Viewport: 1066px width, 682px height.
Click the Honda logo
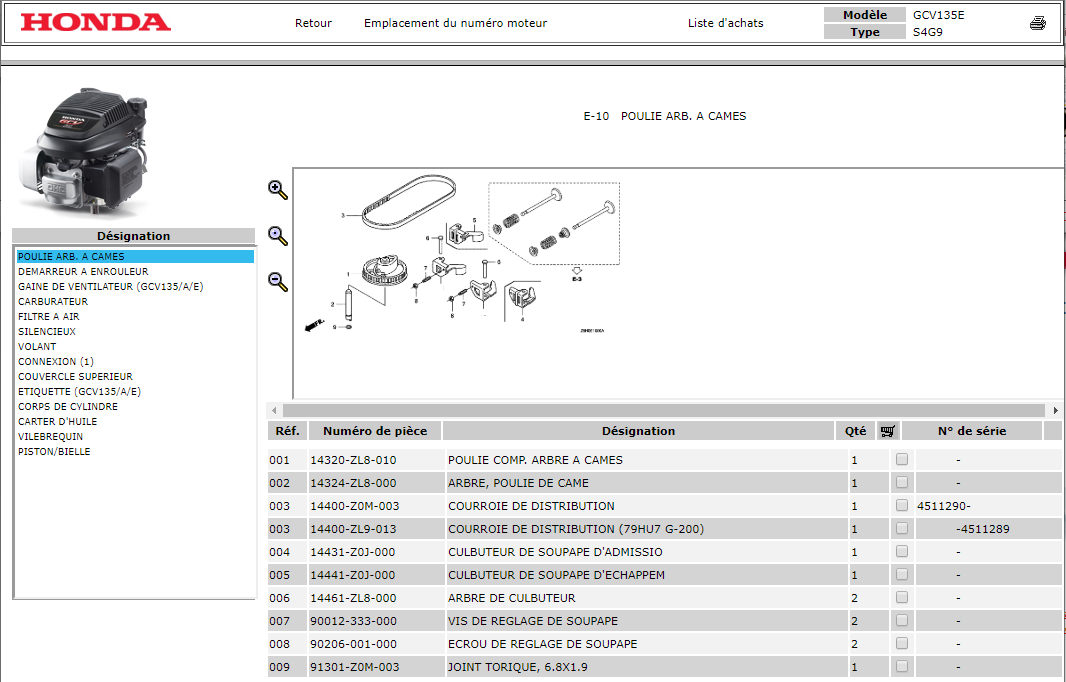coord(96,23)
